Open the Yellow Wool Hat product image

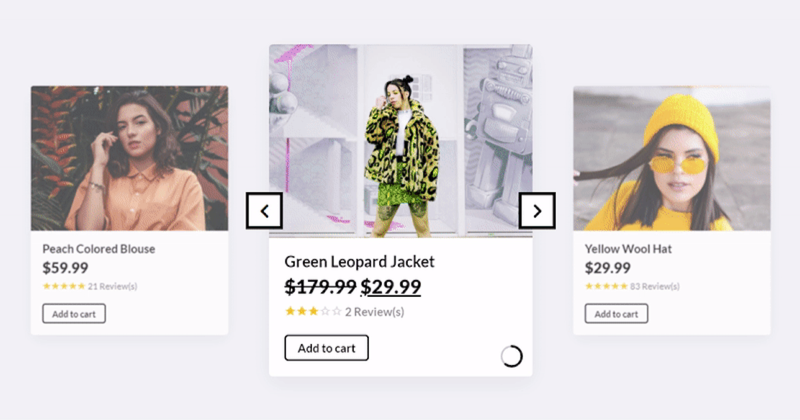tap(671, 158)
